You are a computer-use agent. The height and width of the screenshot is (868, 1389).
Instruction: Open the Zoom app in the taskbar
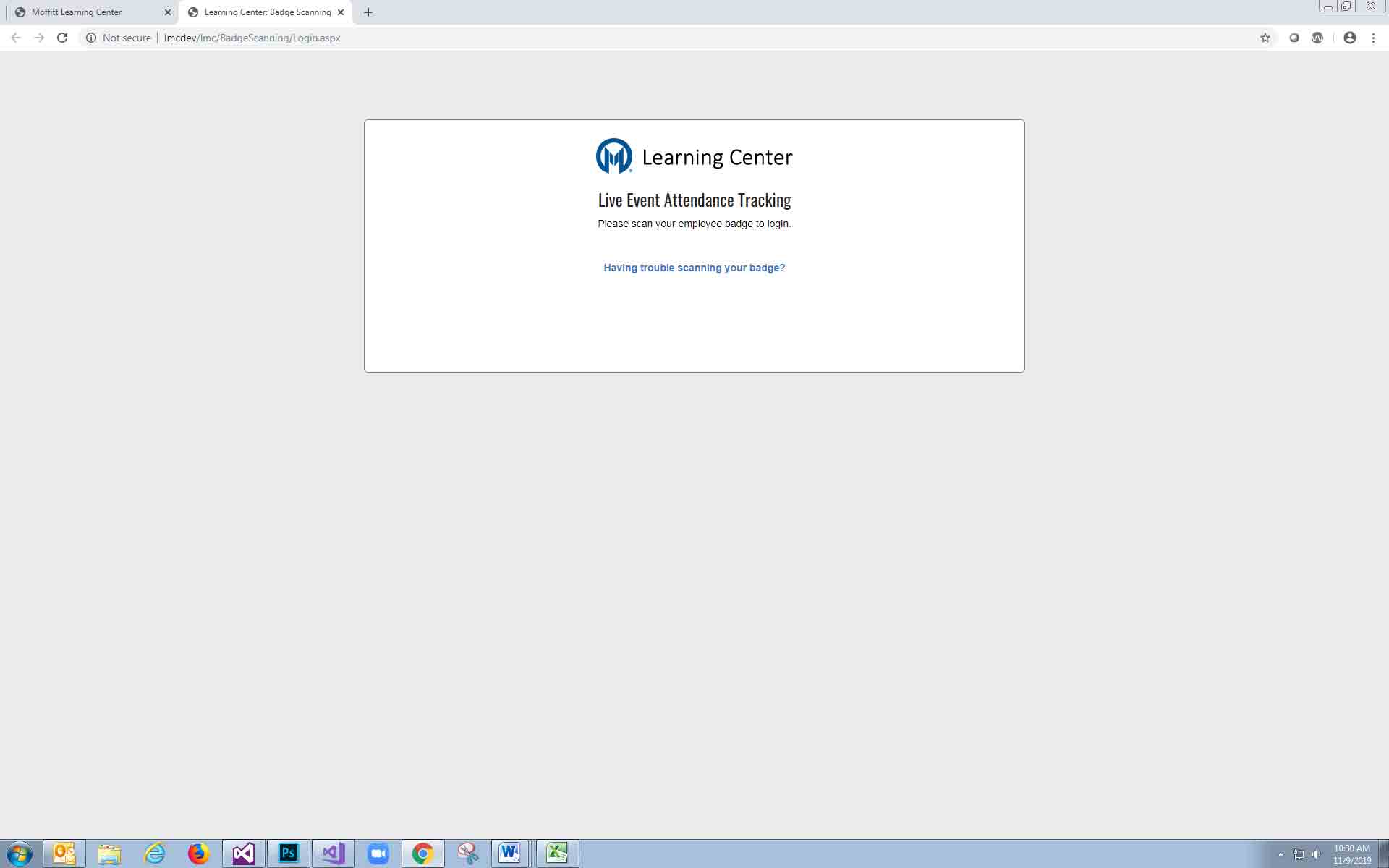(x=378, y=854)
